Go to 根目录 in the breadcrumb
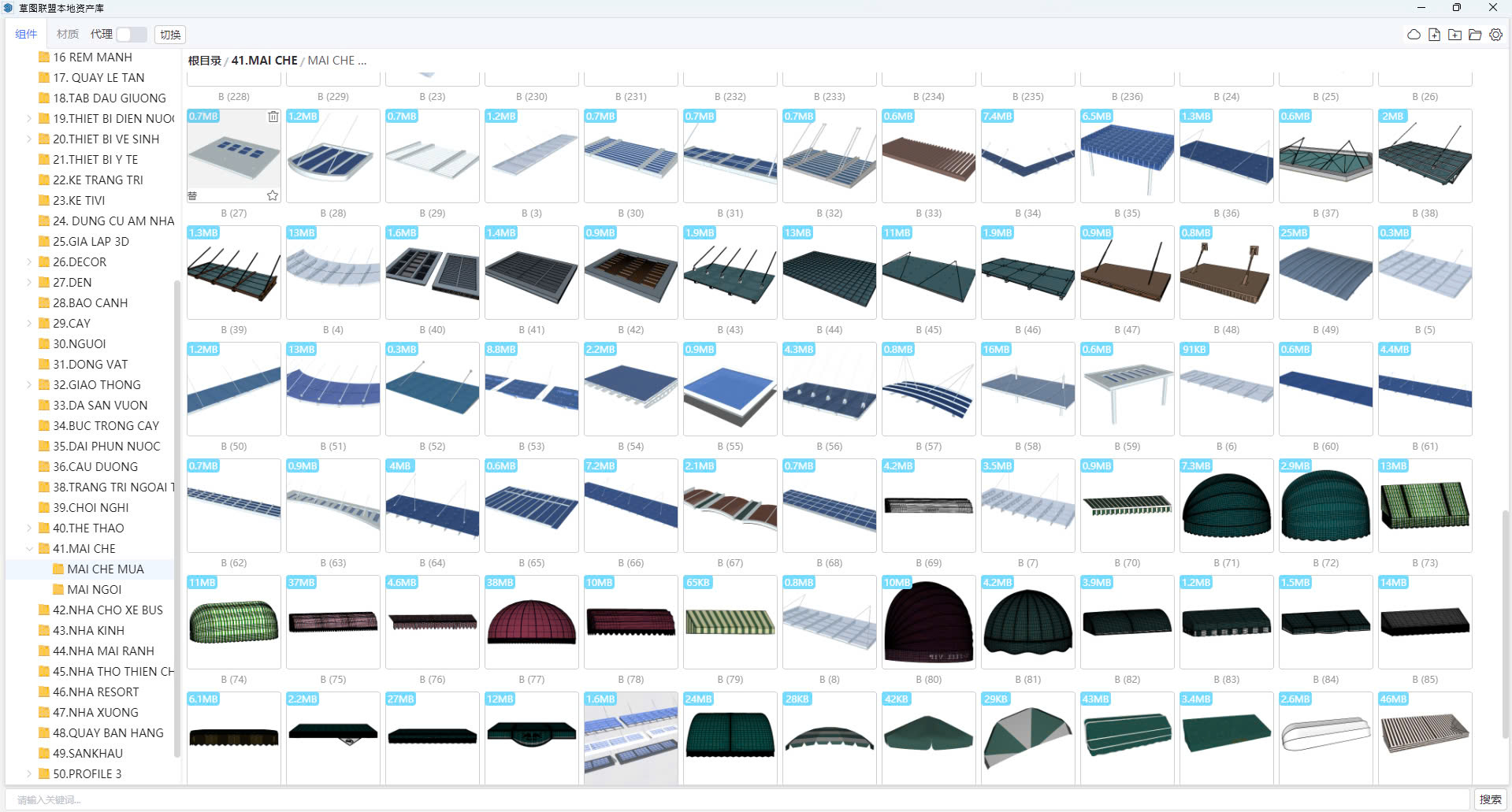 tap(204, 61)
